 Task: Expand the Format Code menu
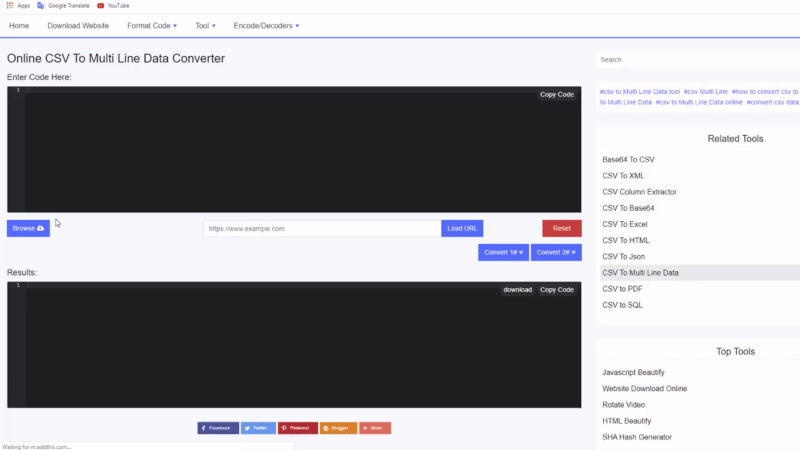click(151, 25)
